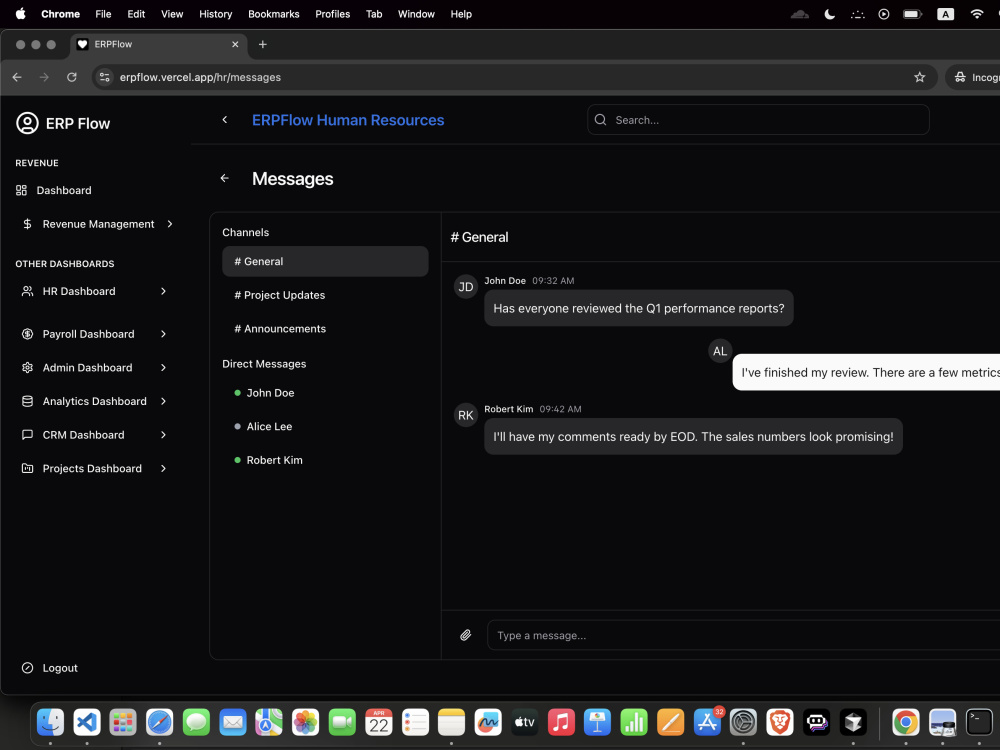Expand Payroll Dashboard chevron
This screenshot has height=750, width=1000.
[163, 334]
